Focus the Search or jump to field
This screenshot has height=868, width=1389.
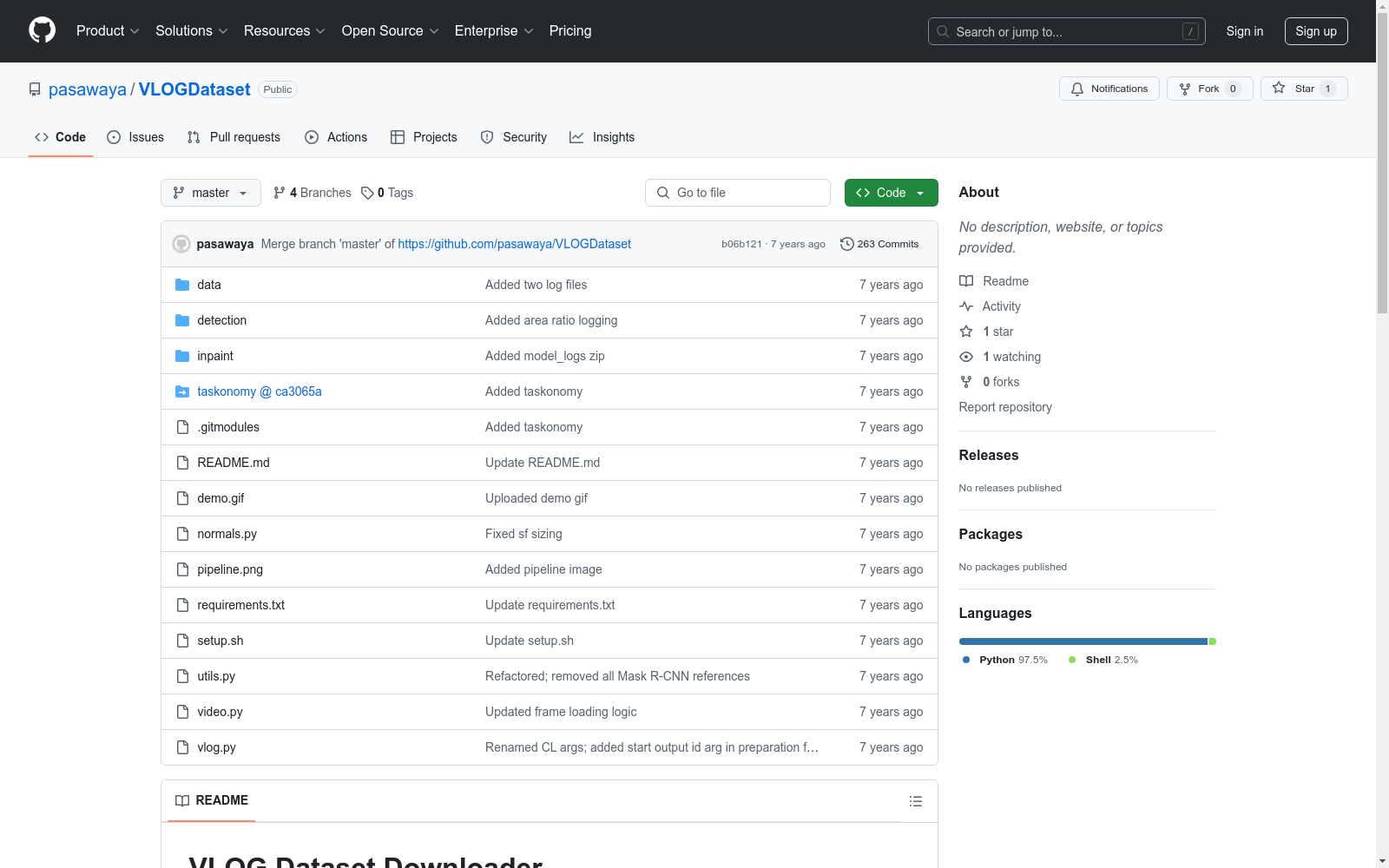[x=1067, y=31]
